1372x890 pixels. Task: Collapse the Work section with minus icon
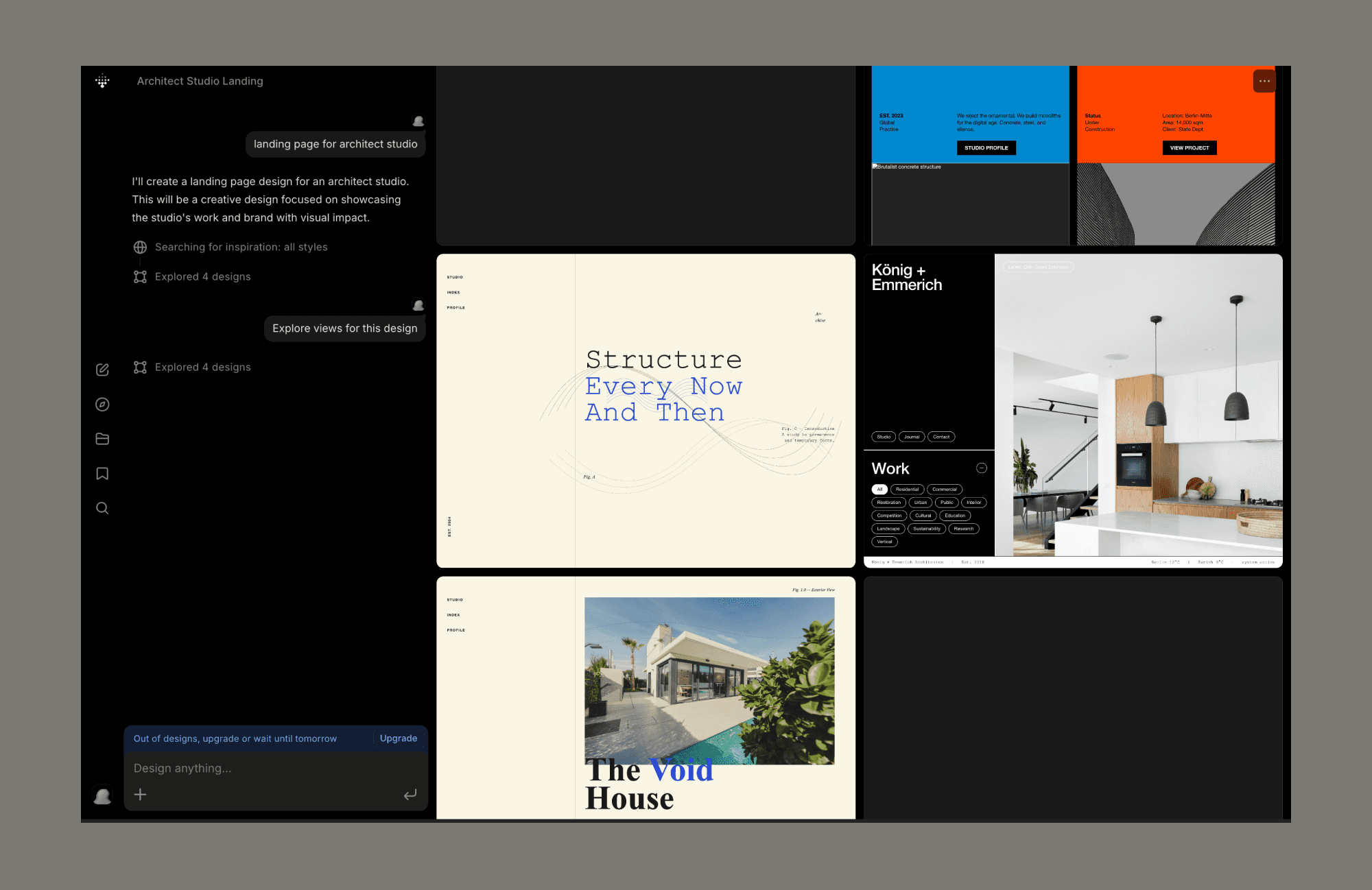(x=982, y=468)
